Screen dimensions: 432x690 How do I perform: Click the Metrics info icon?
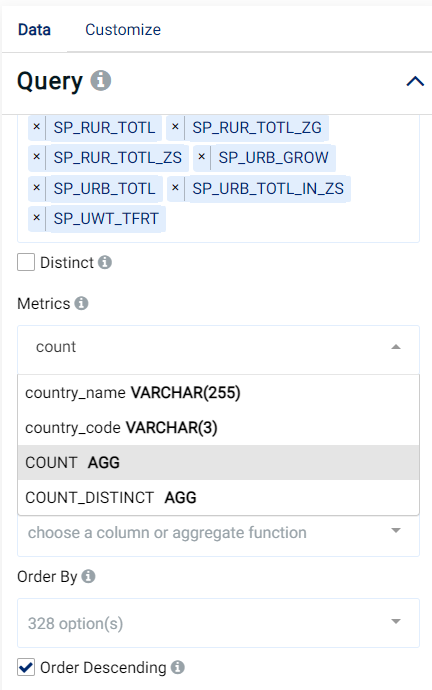click(81, 303)
